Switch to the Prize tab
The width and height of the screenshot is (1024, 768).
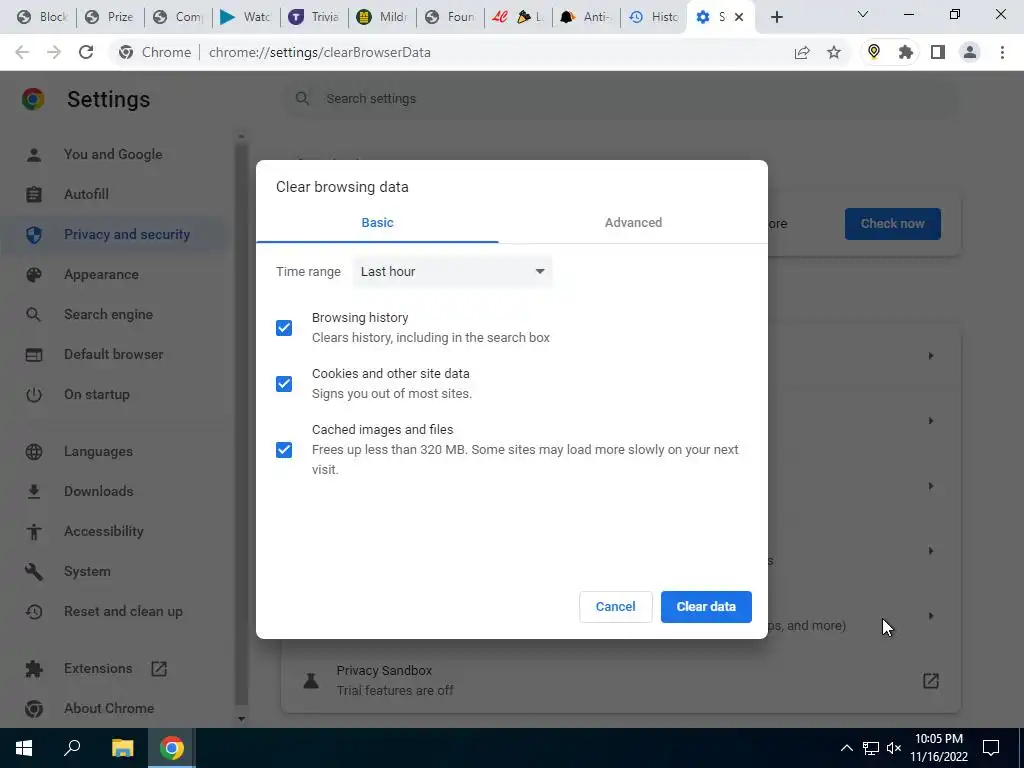click(x=110, y=17)
